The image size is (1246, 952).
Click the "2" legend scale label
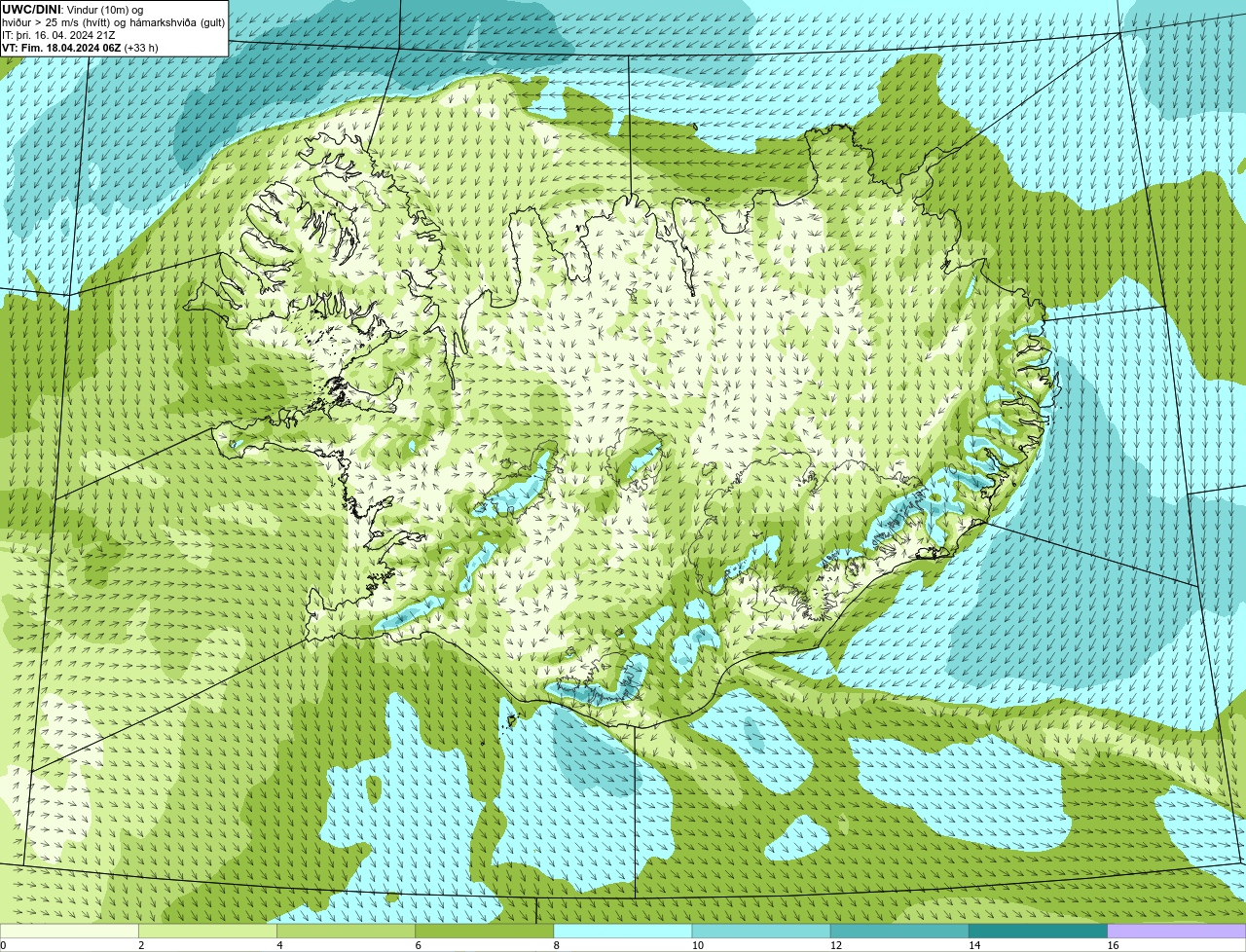(x=141, y=945)
